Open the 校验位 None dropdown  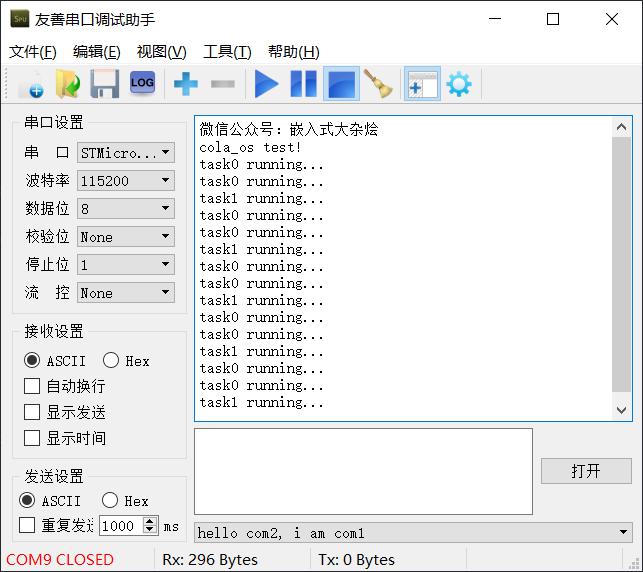coord(125,237)
